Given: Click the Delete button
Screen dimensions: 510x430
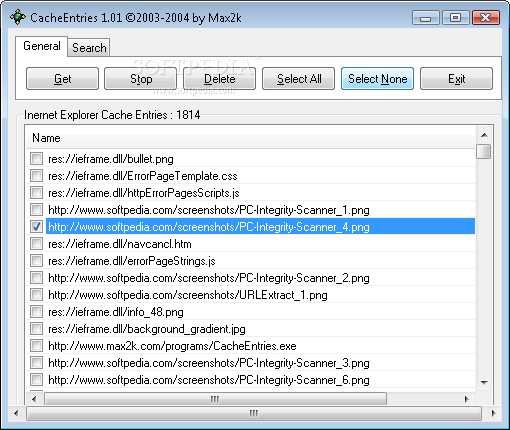Looking at the screenshot, I should click(219, 79).
